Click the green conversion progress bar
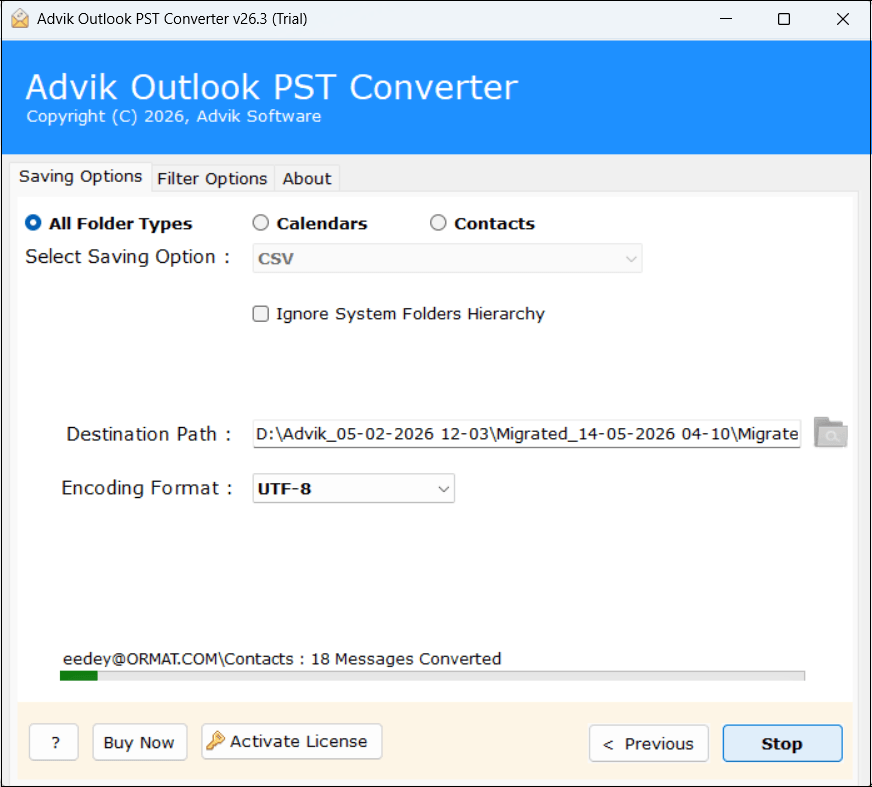872x787 pixels. tap(432, 676)
